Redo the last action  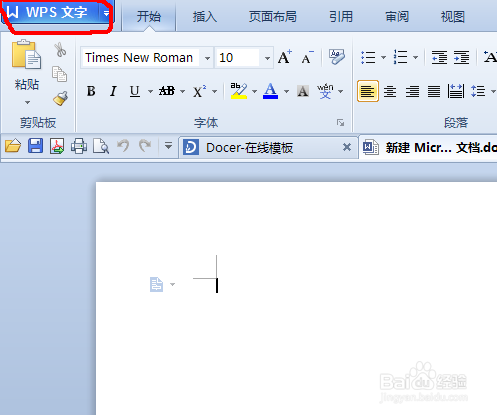[x=145, y=146]
